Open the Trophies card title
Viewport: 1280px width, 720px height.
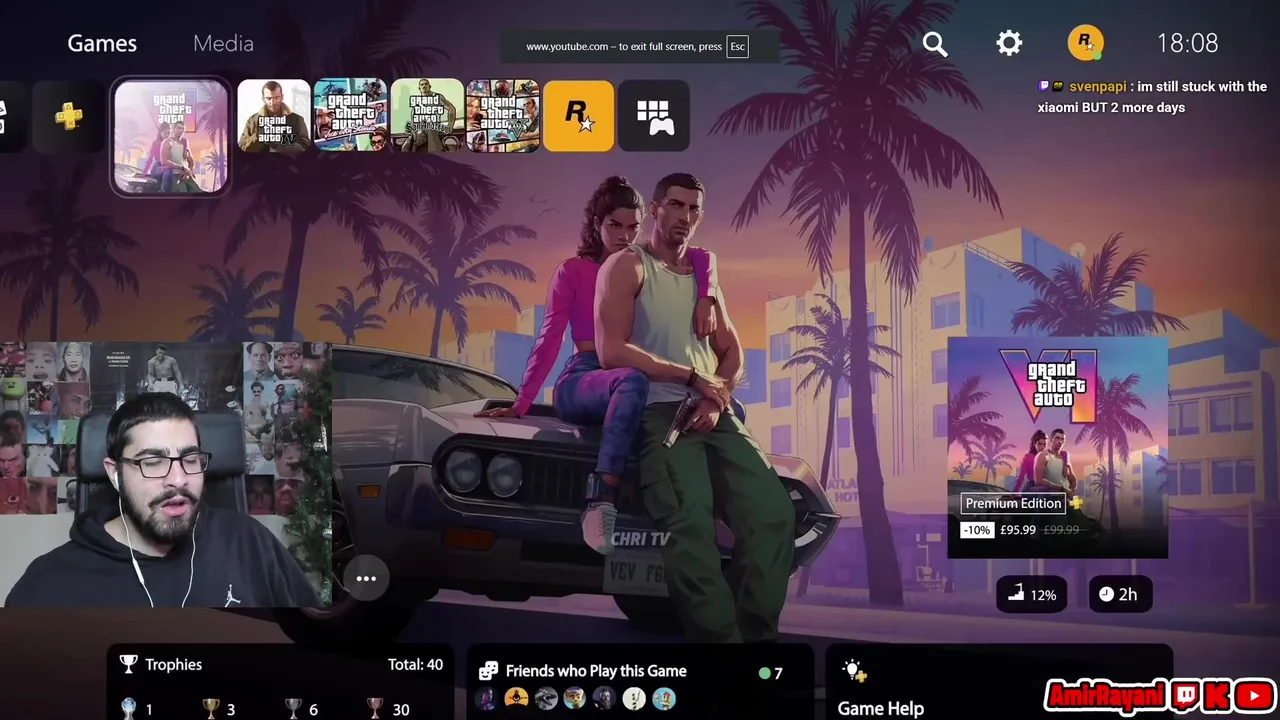point(173,664)
